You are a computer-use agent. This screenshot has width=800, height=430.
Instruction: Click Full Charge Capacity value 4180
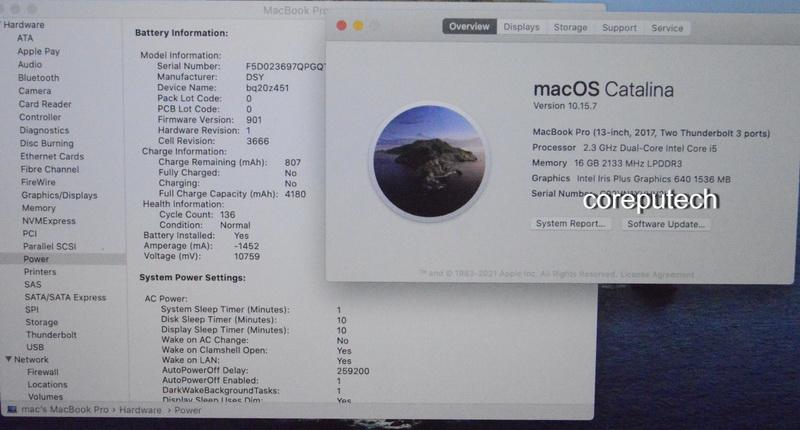[295, 194]
